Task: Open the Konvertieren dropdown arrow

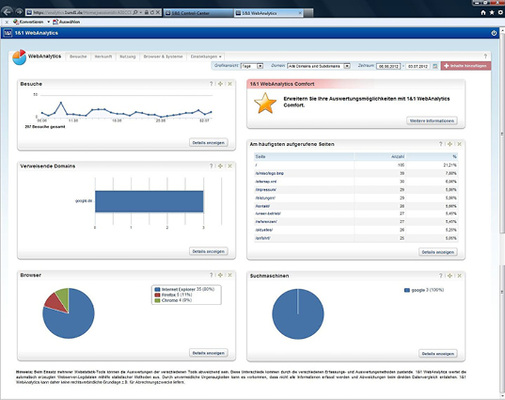Action: 48,22
